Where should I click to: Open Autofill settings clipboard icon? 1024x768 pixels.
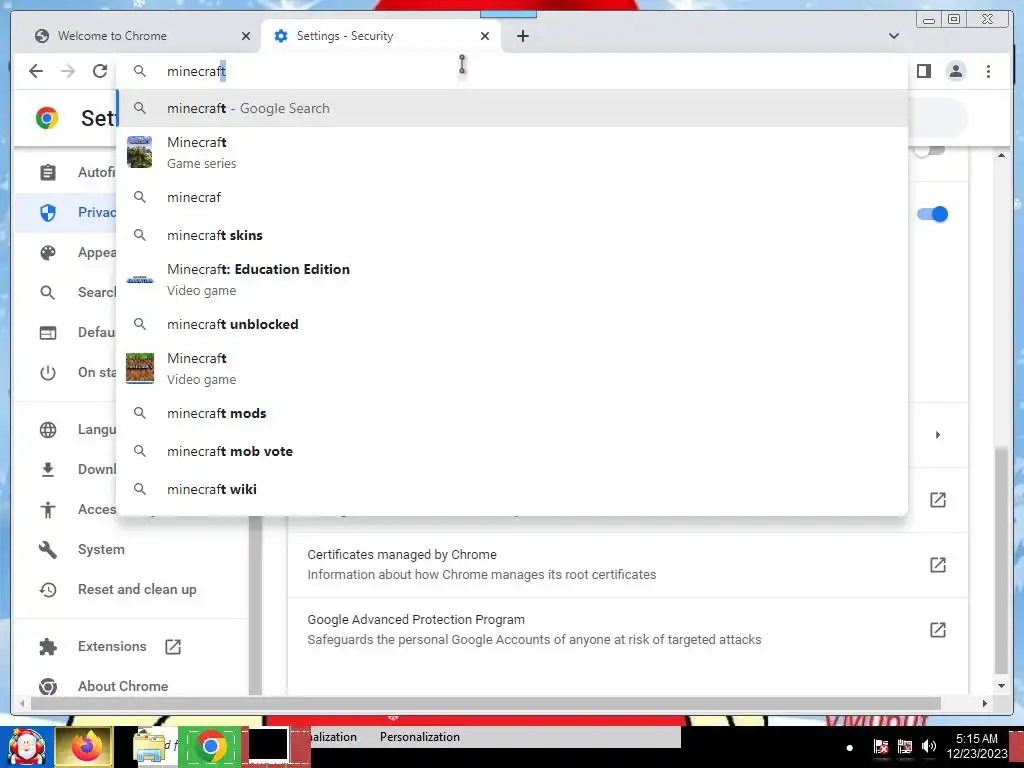(x=48, y=172)
